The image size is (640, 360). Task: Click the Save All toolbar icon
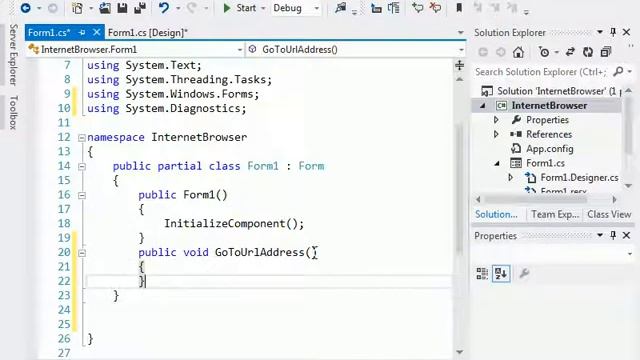(140, 8)
